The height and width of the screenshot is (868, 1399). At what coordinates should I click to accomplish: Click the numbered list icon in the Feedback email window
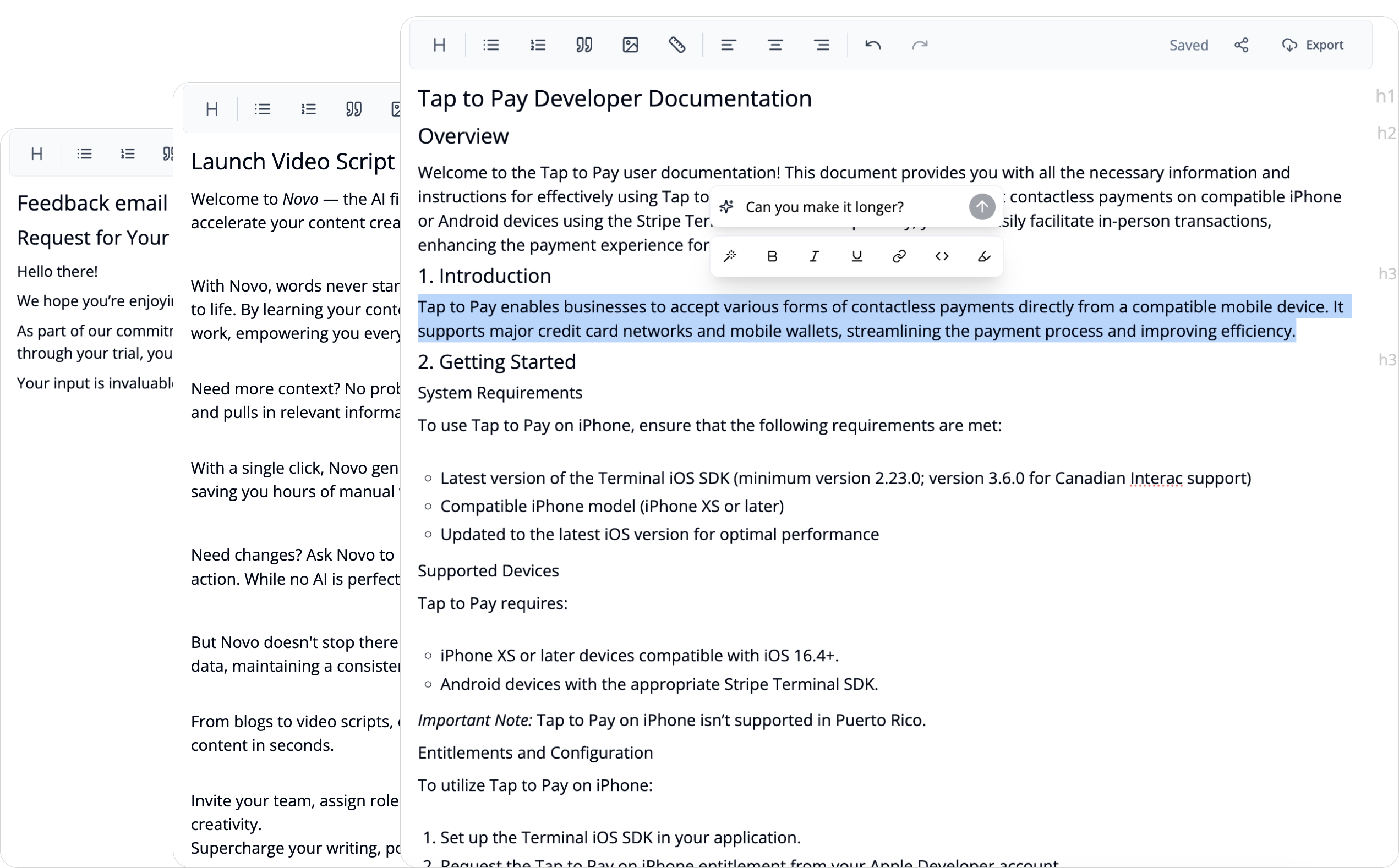pyautogui.click(x=128, y=153)
